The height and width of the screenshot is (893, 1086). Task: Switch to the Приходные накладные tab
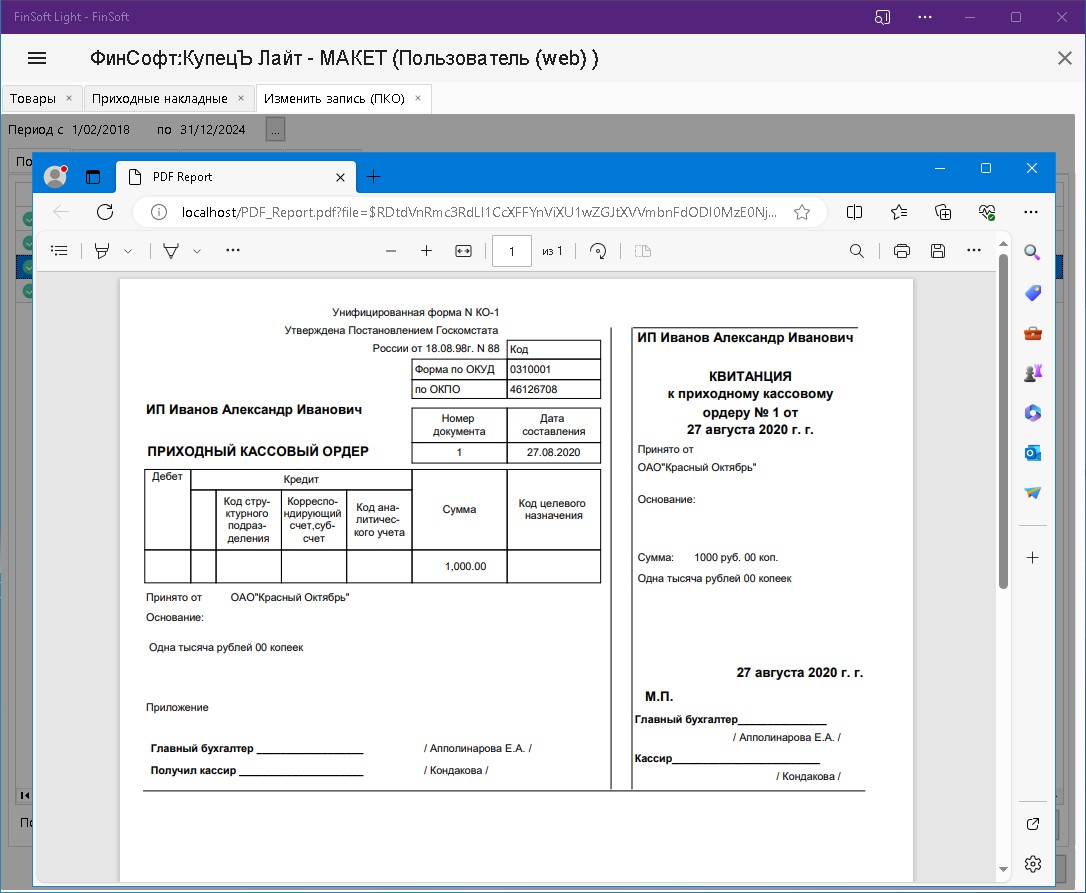point(160,99)
